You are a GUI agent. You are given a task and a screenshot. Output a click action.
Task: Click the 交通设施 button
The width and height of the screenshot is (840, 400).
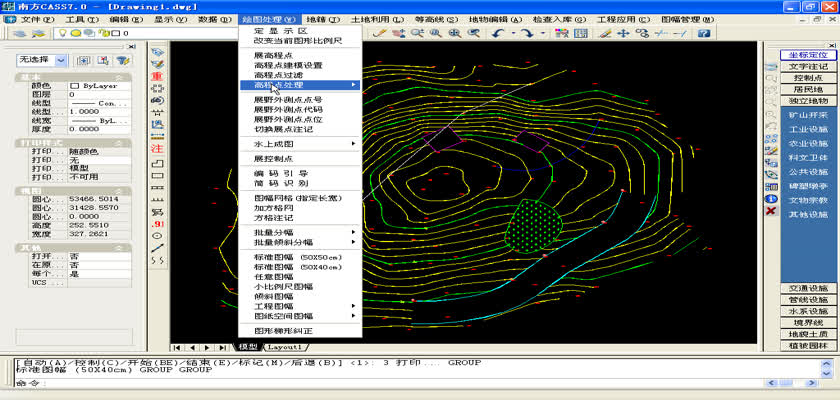click(808, 288)
